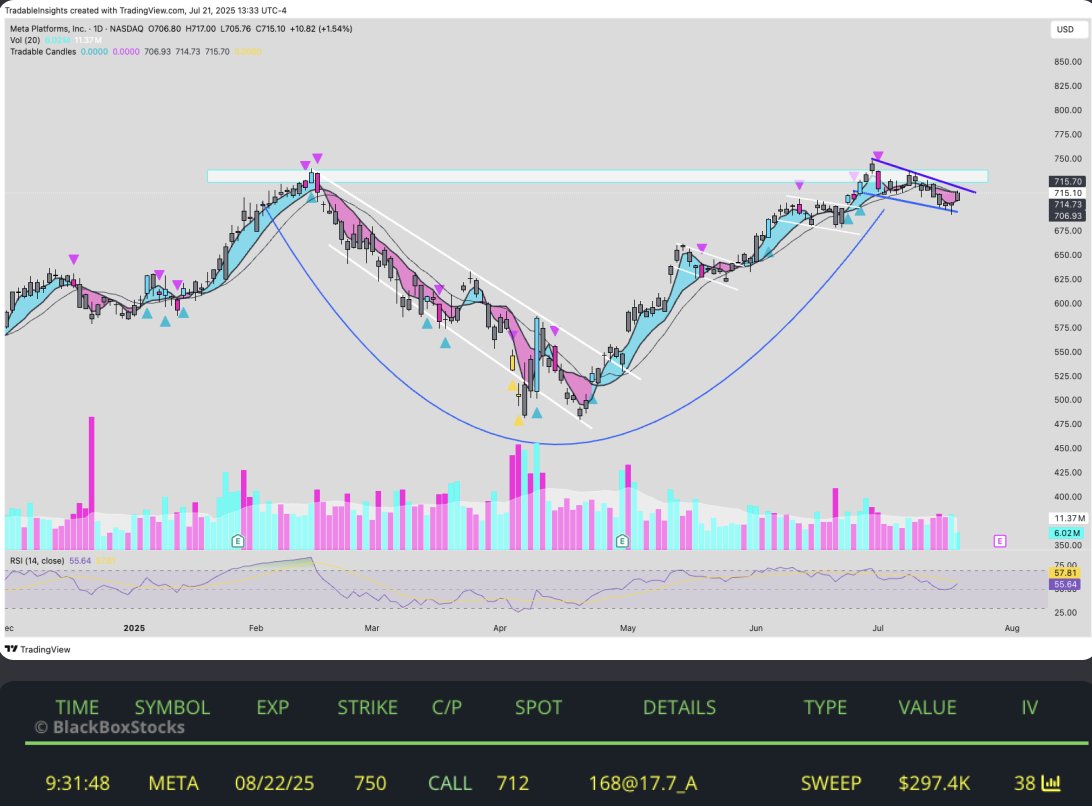1092x806 pixels.
Task: Click the TradableInsights attribution text at top
Action: pos(146,10)
